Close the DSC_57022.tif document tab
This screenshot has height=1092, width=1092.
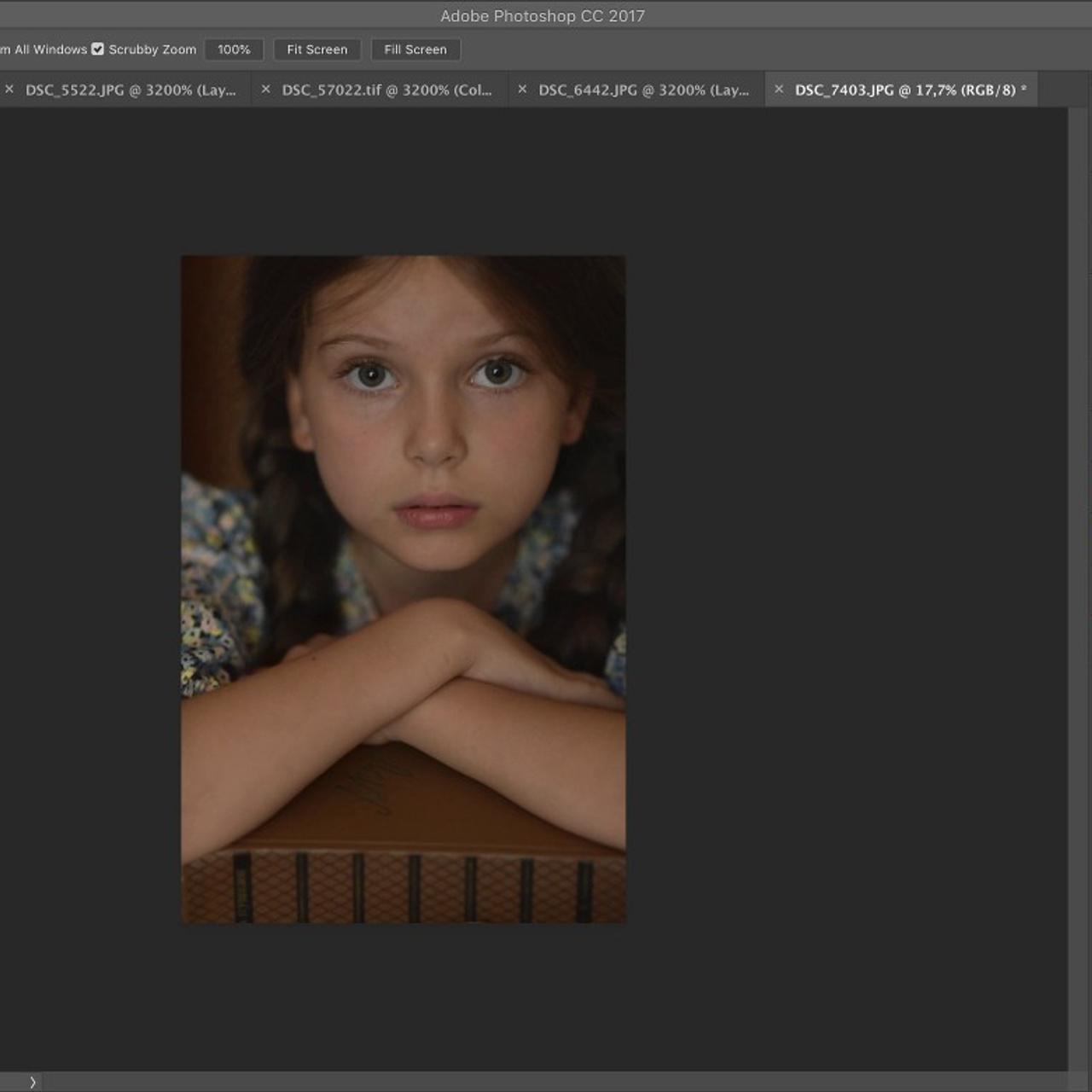click(x=265, y=89)
